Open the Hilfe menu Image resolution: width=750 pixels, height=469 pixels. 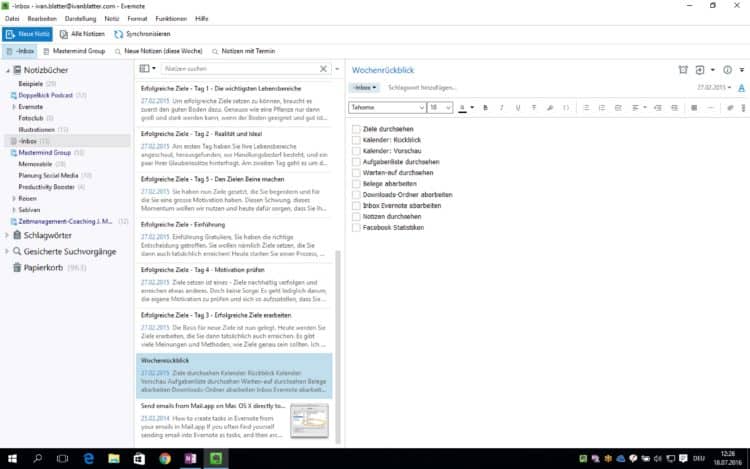click(x=202, y=19)
